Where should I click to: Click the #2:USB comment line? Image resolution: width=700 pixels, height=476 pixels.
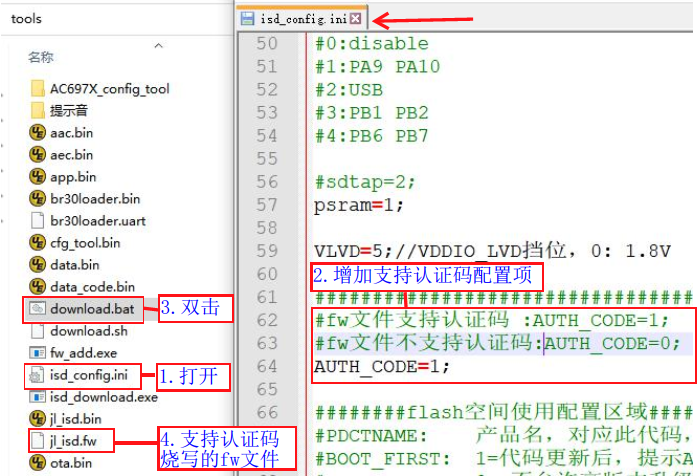click(x=349, y=90)
